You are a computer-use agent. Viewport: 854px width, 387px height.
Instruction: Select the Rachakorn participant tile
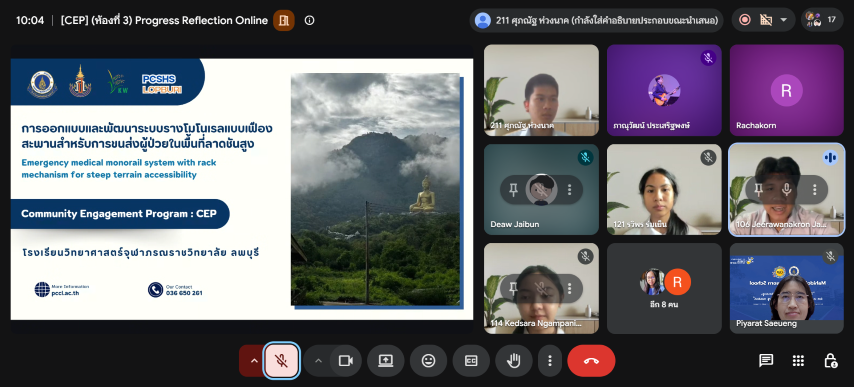(786, 90)
